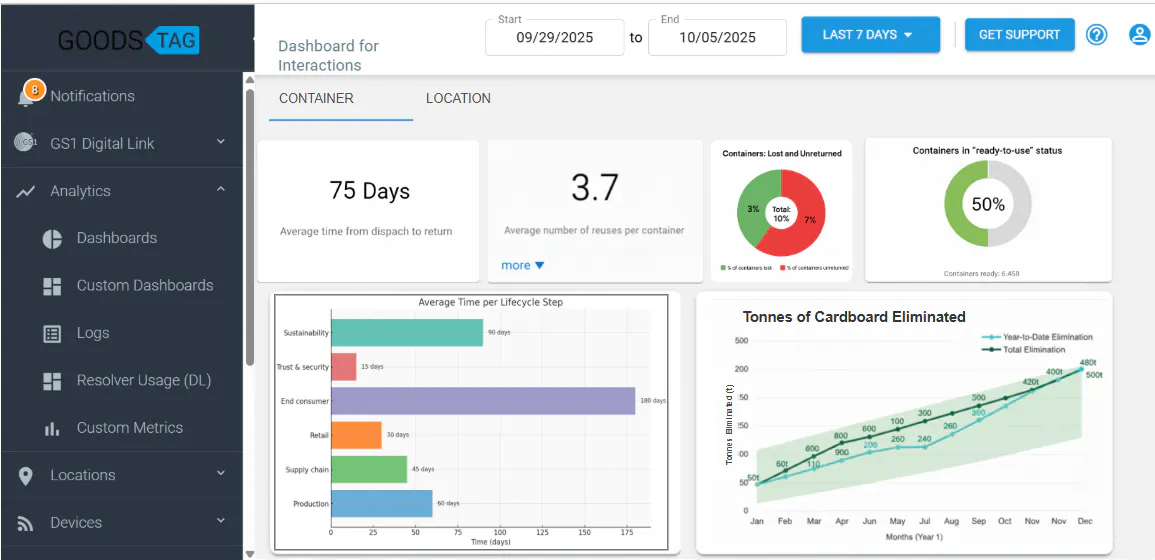Click the Production blue bar

tap(382, 503)
